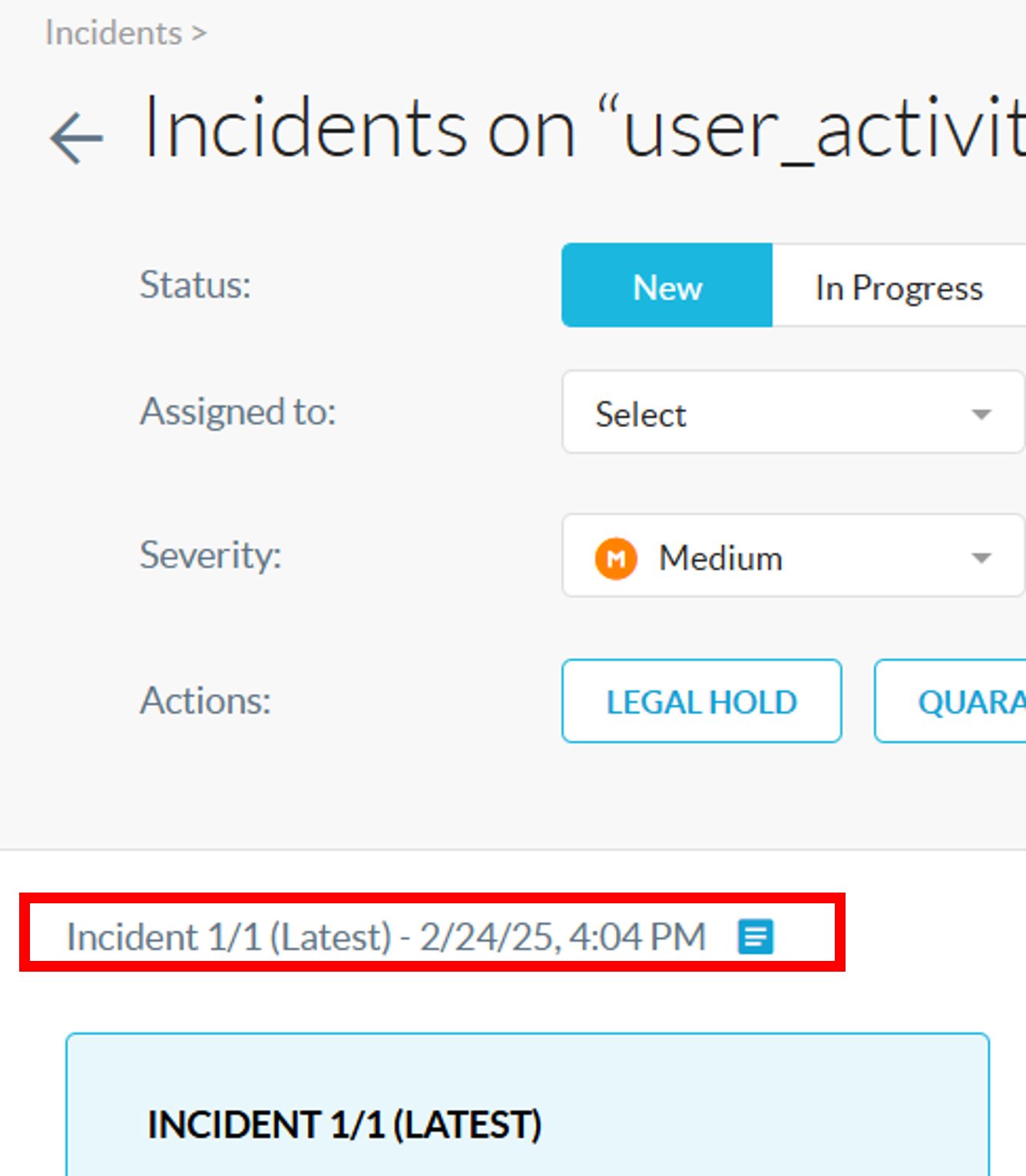Select the Incident 1/1 (Latest) timestamp entry
The height and width of the screenshot is (1176, 1026).
pos(386,936)
